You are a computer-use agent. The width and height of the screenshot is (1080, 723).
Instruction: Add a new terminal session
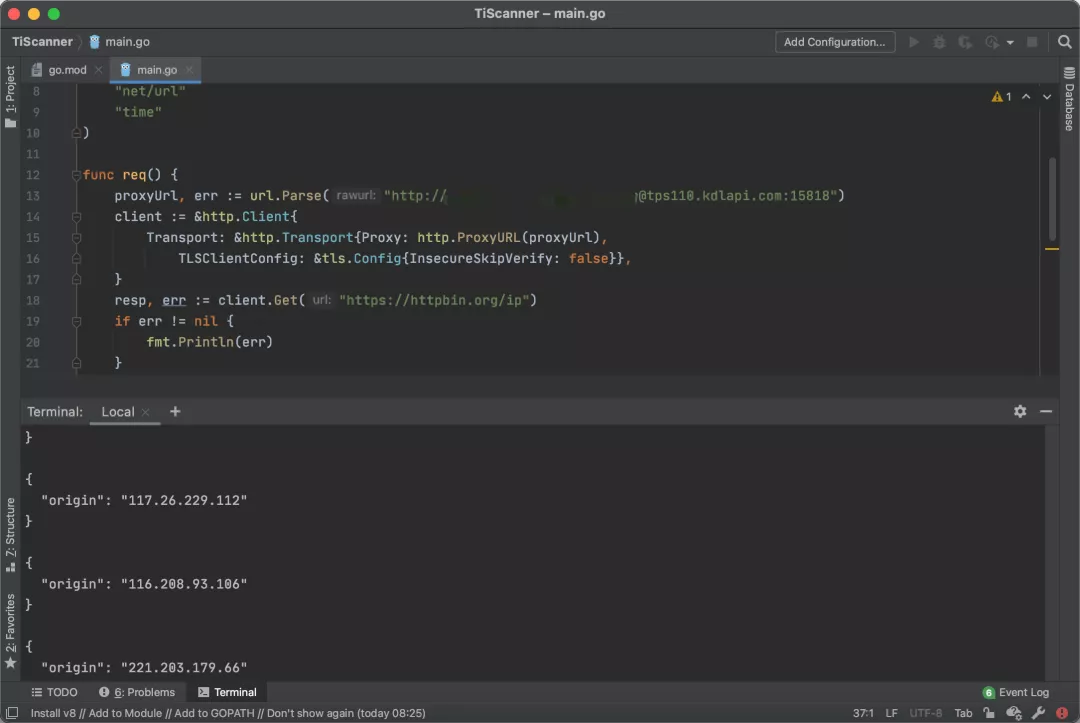(175, 411)
